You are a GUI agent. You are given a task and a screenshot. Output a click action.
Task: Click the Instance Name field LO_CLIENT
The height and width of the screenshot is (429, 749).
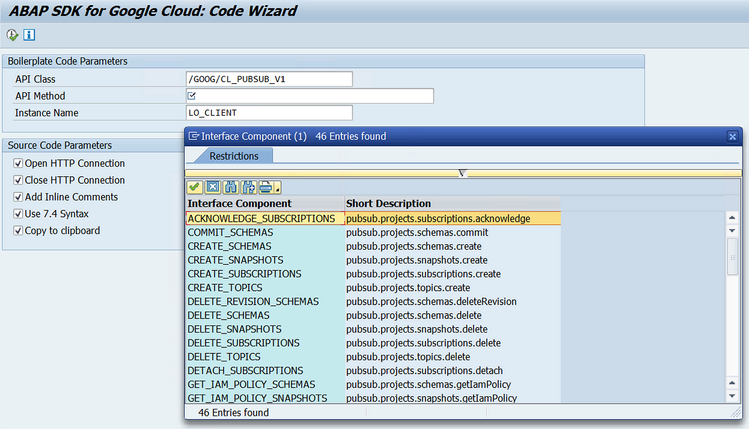[269, 113]
